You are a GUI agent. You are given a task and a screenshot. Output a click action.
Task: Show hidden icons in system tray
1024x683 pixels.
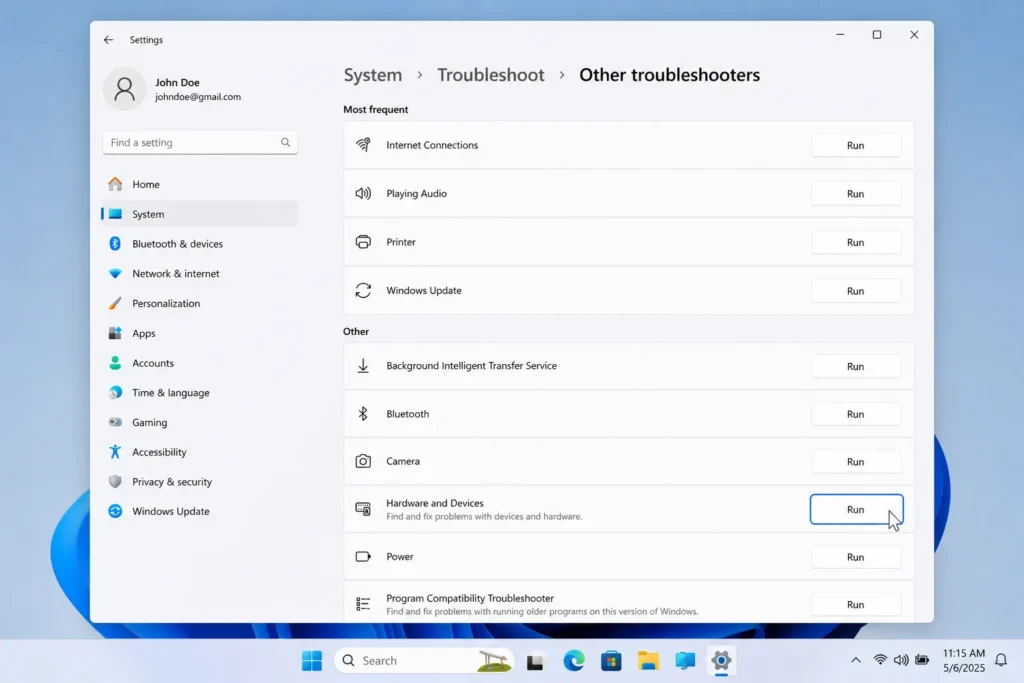click(x=856, y=660)
